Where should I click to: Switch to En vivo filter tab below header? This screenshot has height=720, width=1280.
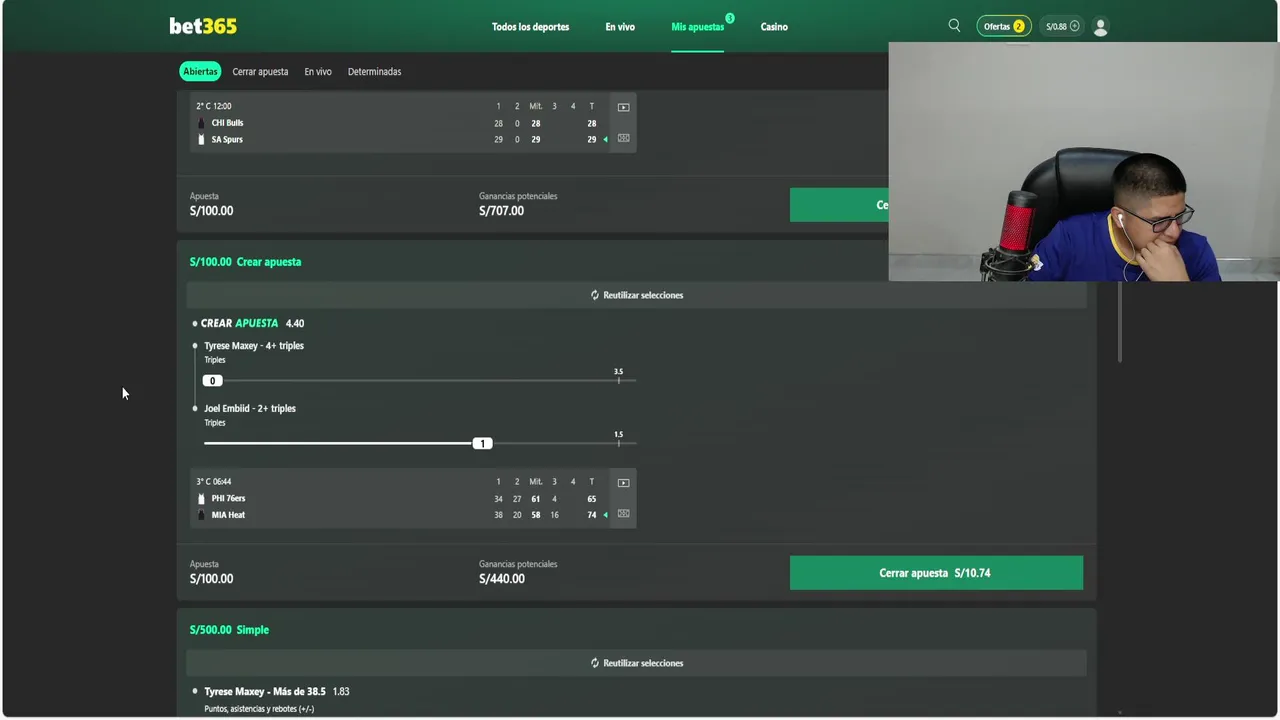coord(318,72)
